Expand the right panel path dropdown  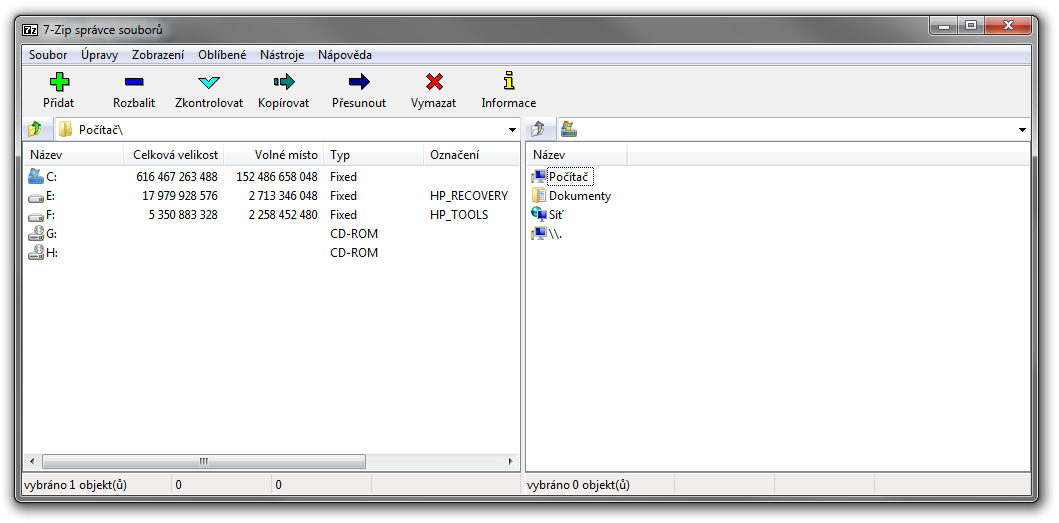[x=1023, y=130]
